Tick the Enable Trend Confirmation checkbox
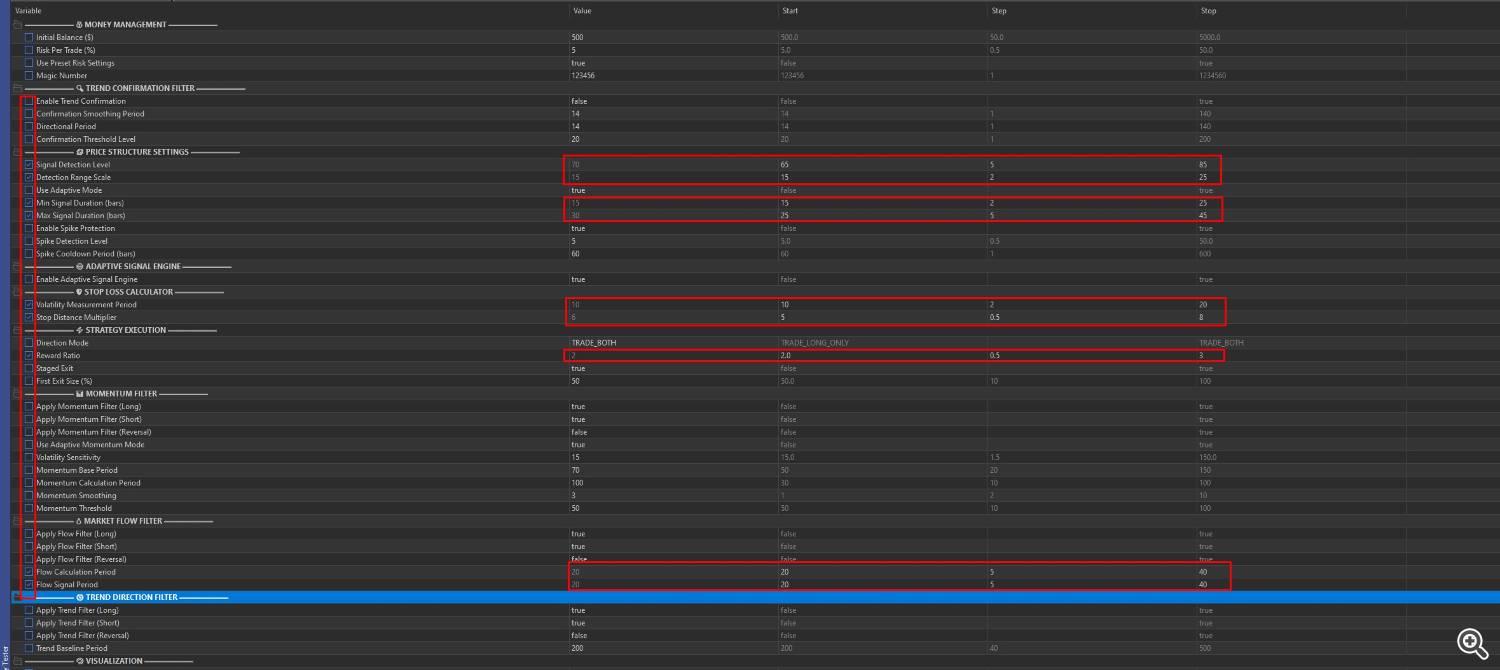The width and height of the screenshot is (1500, 670). (29, 101)
